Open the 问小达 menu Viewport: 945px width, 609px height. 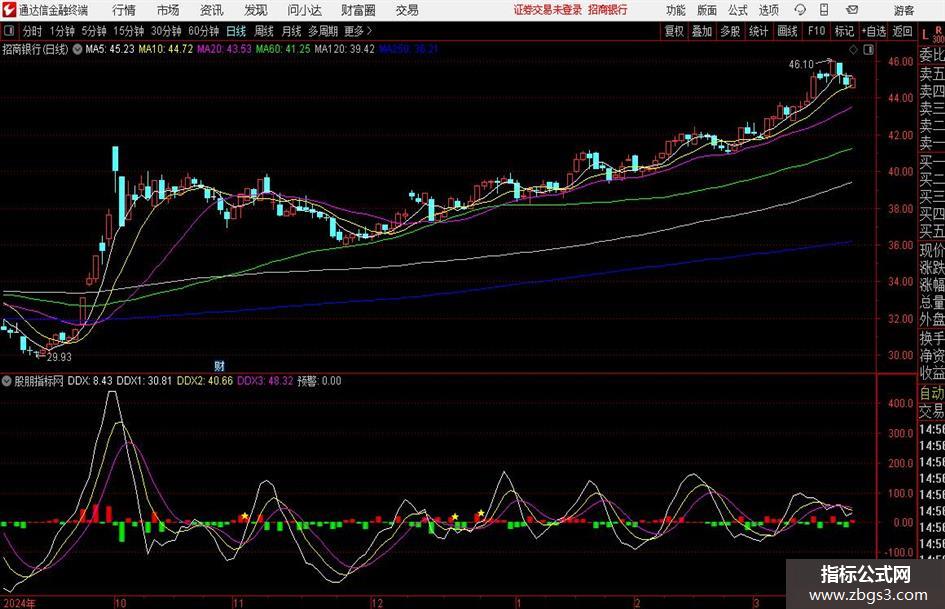click(304, 10)
